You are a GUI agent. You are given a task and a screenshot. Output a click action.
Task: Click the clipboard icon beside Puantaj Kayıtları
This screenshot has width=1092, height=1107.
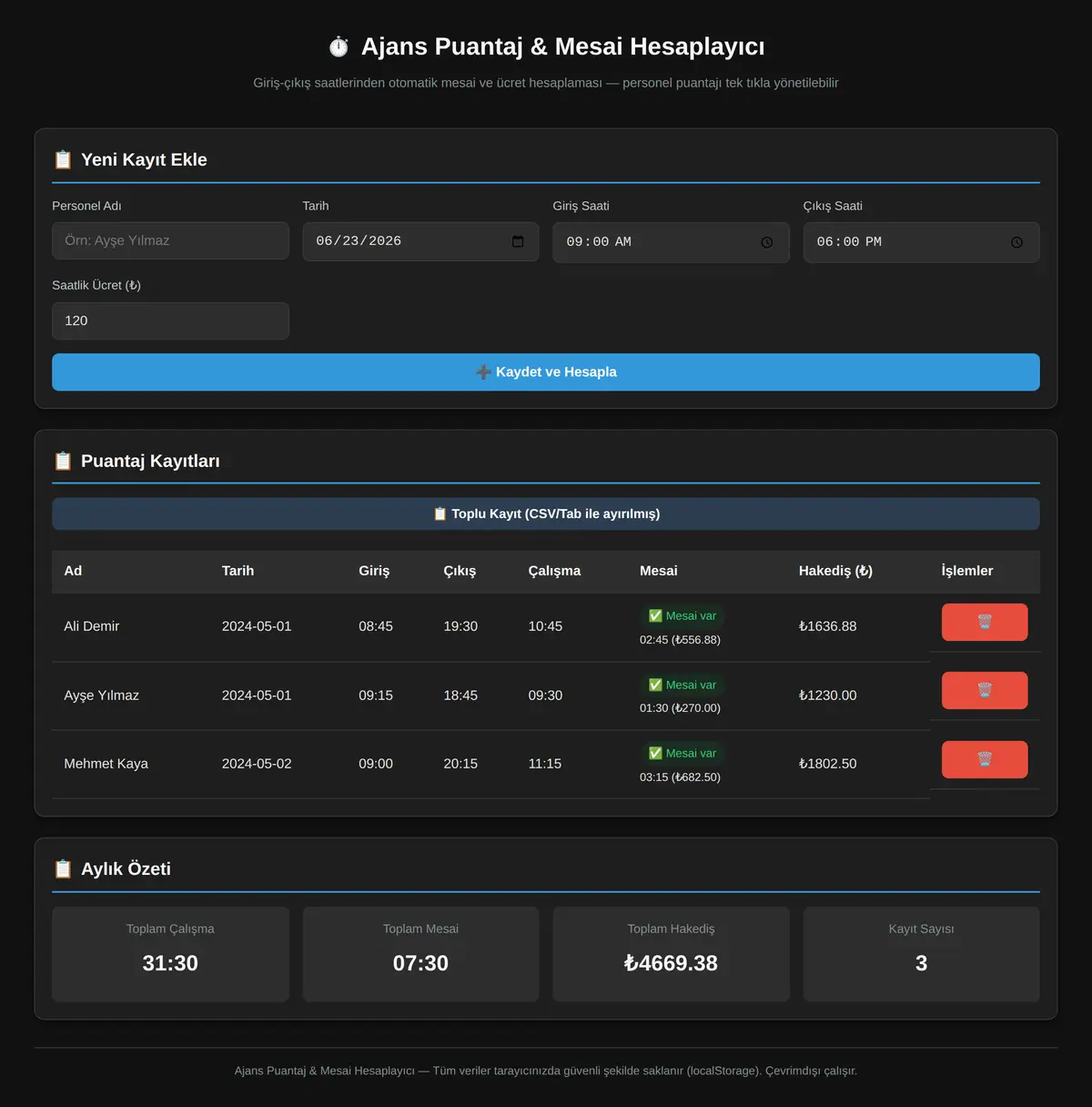(63, 461)
